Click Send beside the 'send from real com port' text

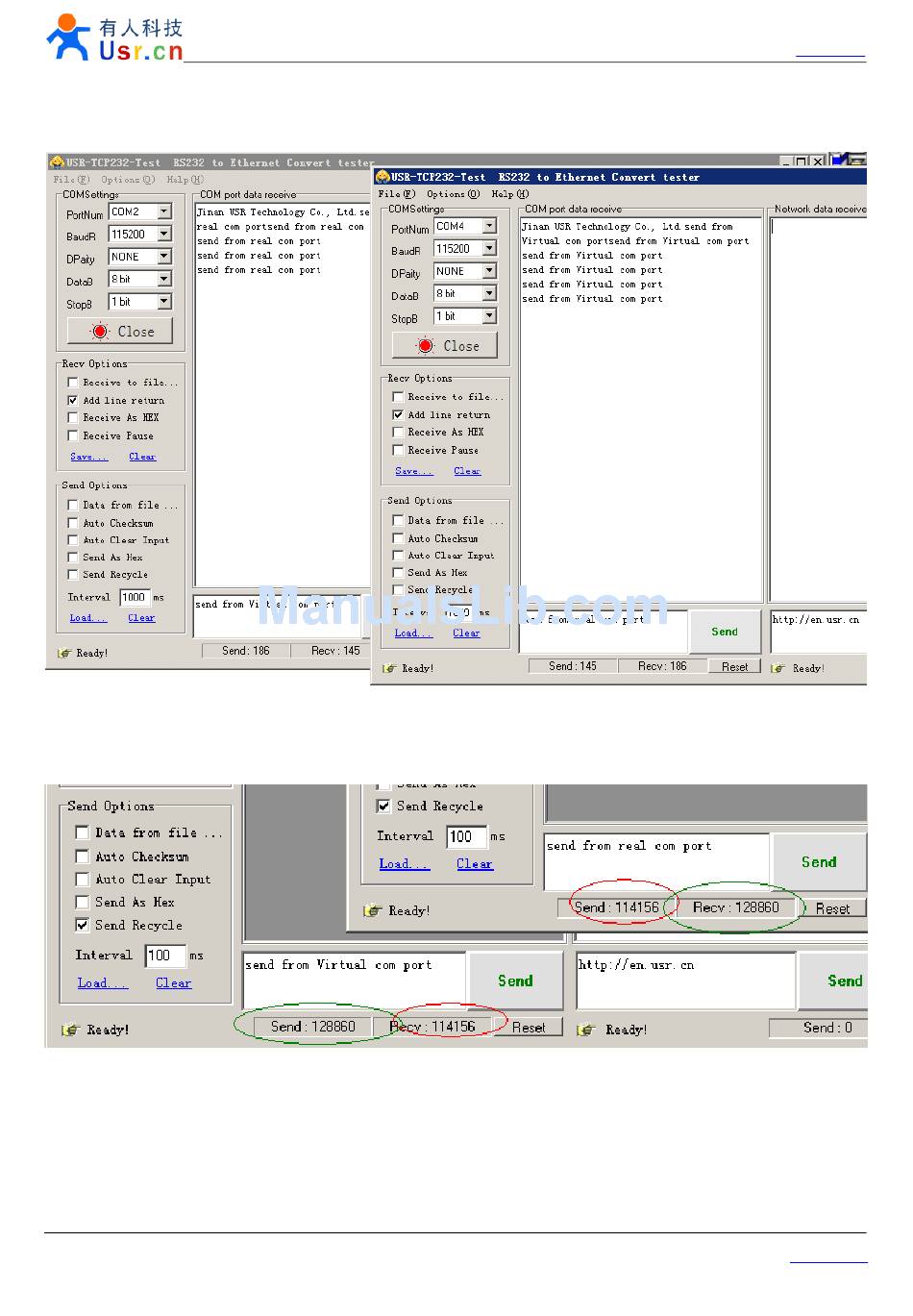tap(819, 862)
